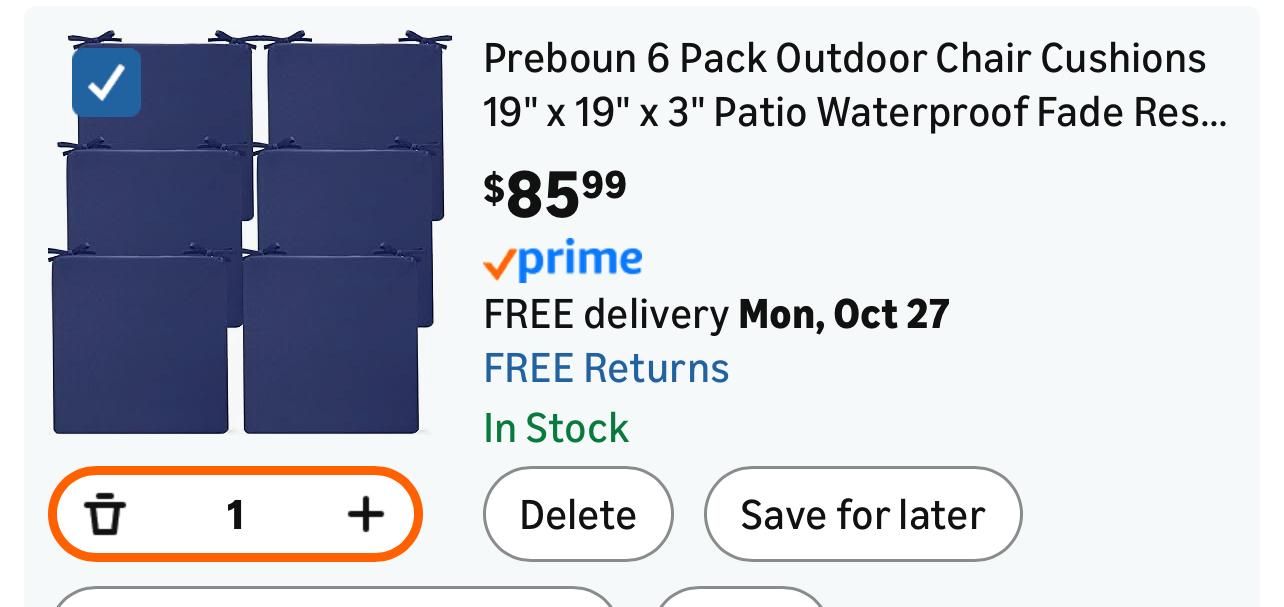1284x607 pixels.
Task: Click the quantity number 1
Action: [235, 515]
